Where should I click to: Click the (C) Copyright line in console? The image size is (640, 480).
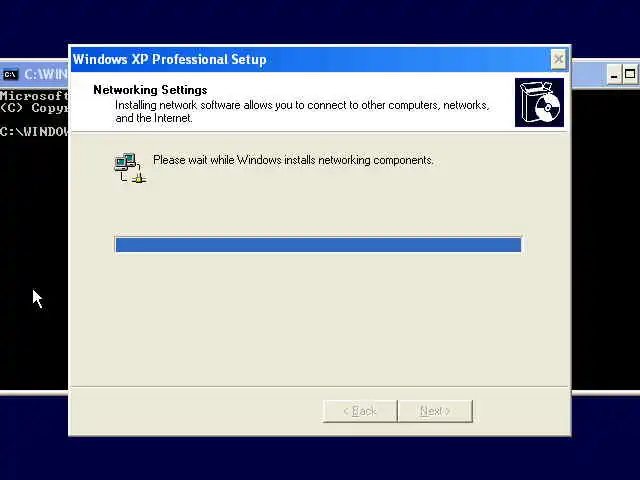coord(34,108)
